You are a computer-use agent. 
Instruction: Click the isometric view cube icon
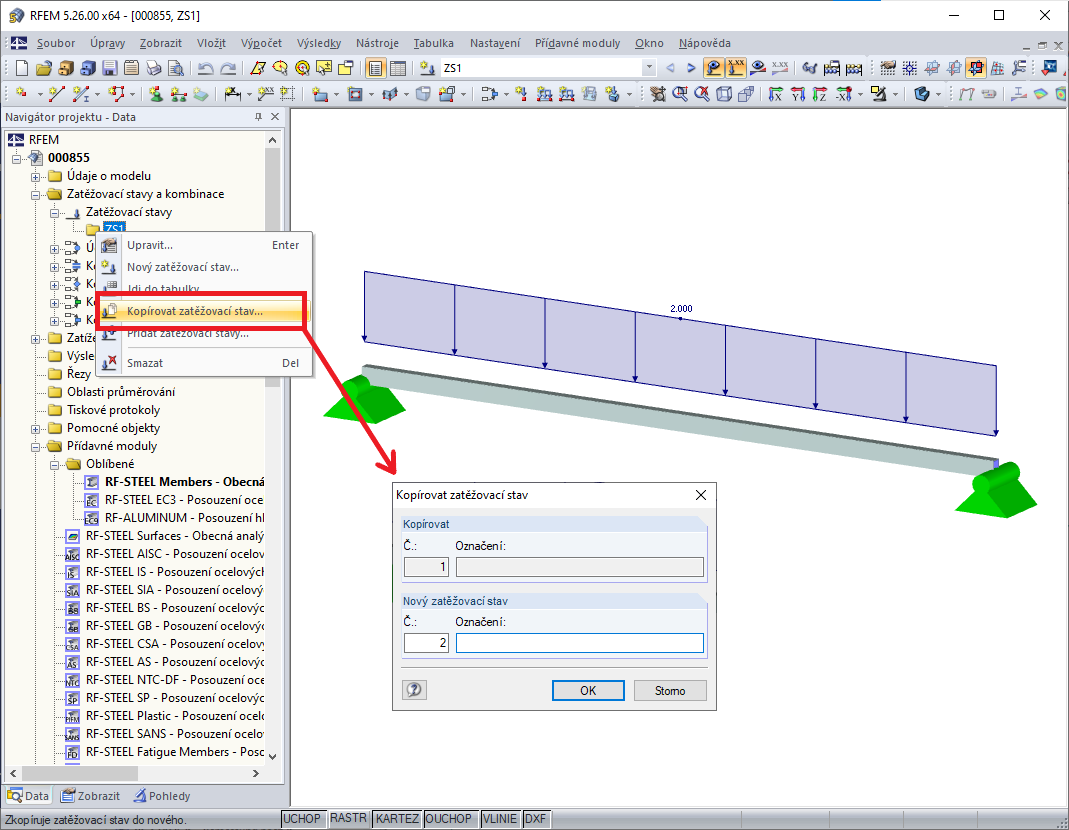[x=724, y=94]
